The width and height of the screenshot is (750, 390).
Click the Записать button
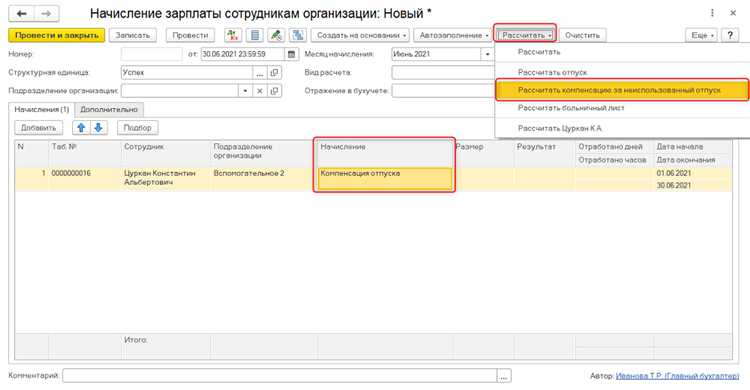(x=132, y=35)
